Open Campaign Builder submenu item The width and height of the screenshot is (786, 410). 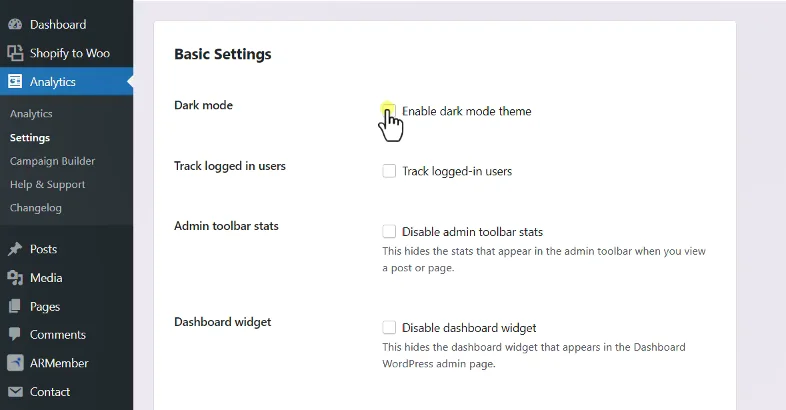[x=53, y=161]
